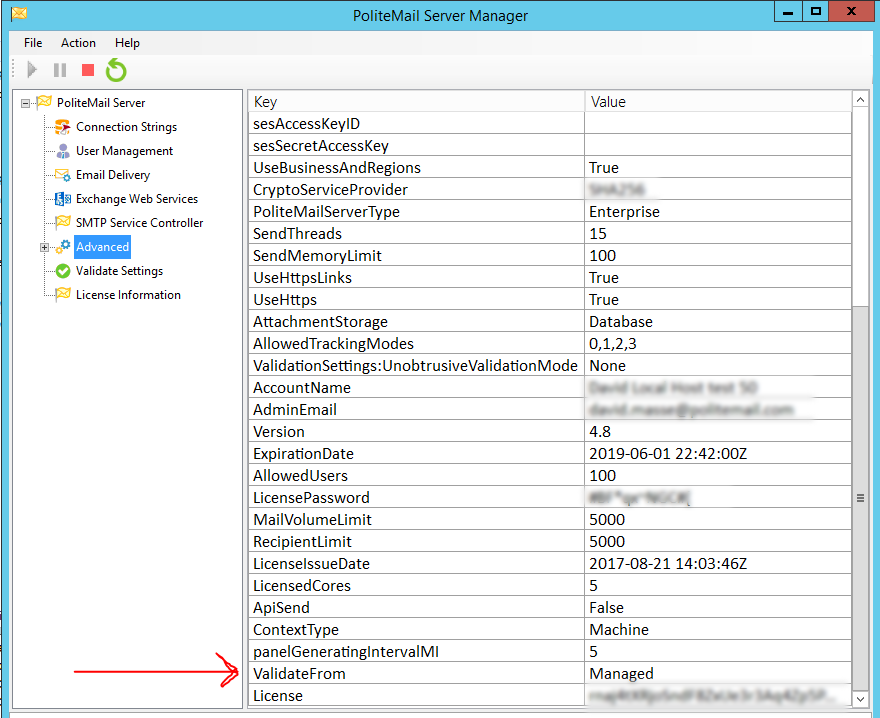
Task: Select Exchange Web Services in the tree
Action: [x=137, y=199]
